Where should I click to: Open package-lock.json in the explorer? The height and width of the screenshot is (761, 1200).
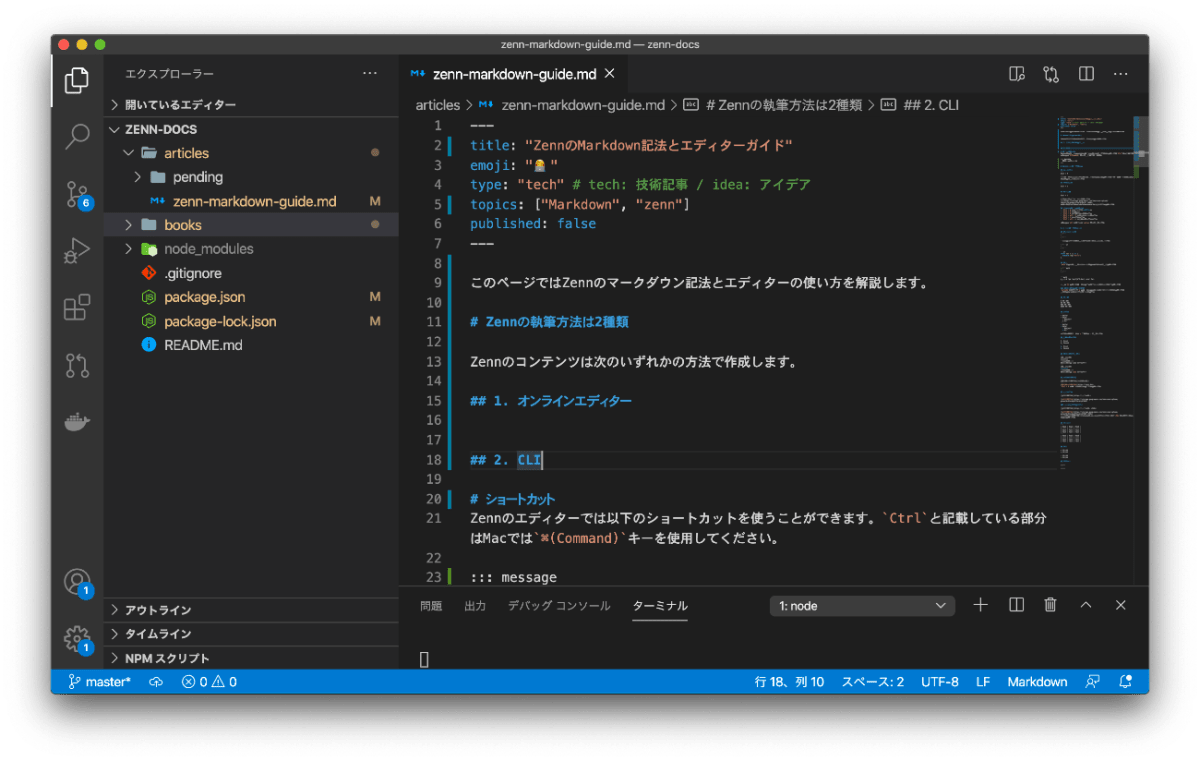(x=251, y=321)
